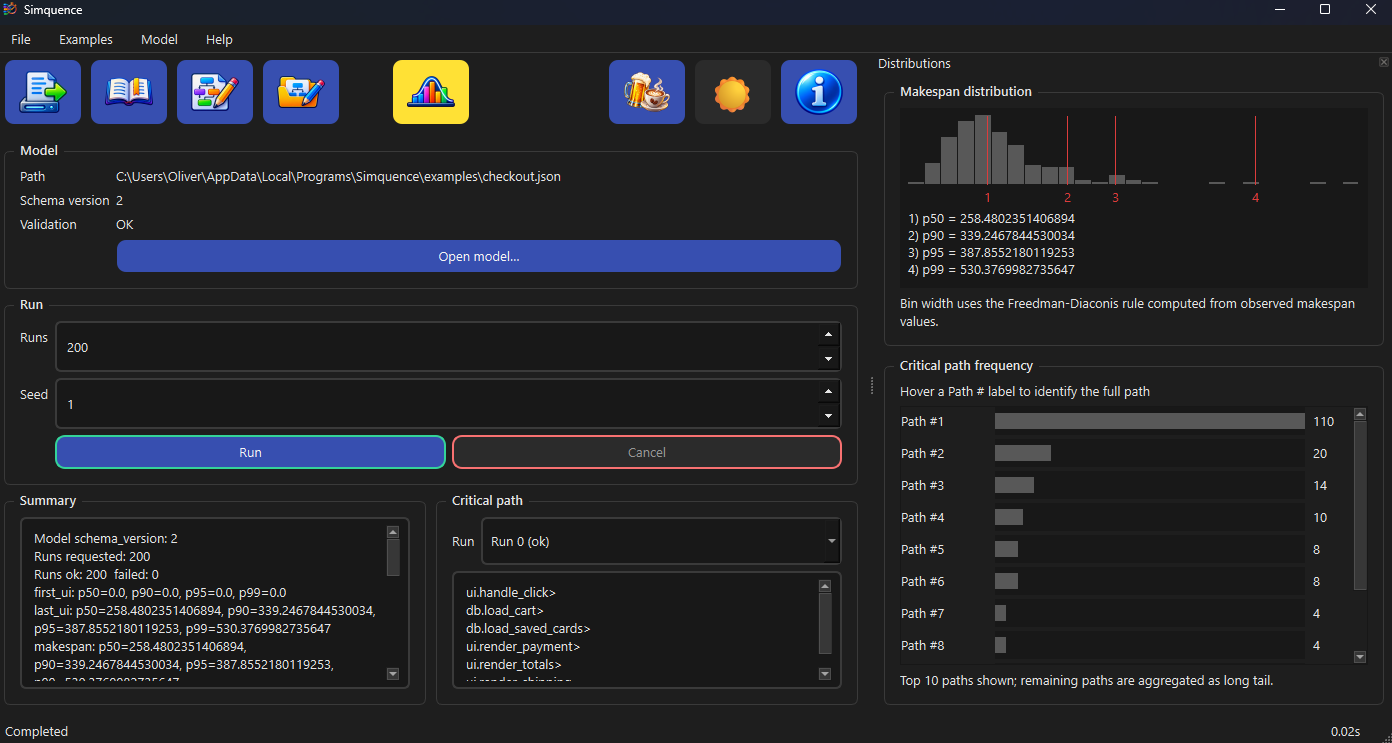Click the Completed status text
The image size is (1392, 743).
(x=37, y=731)
